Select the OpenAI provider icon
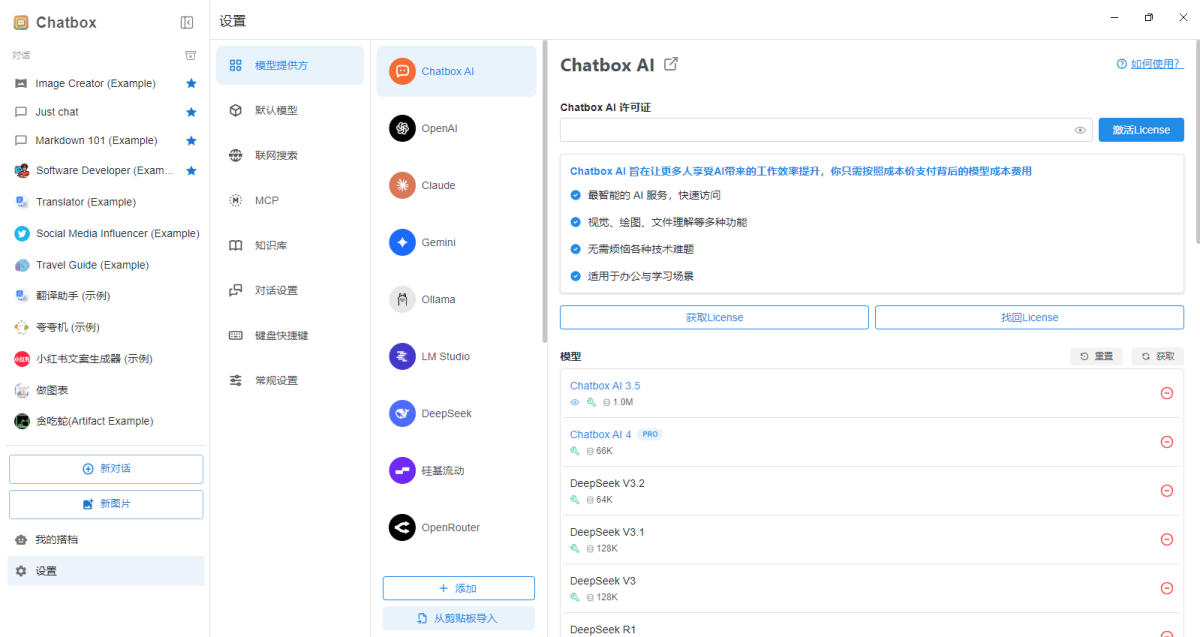 click(401, 128)
